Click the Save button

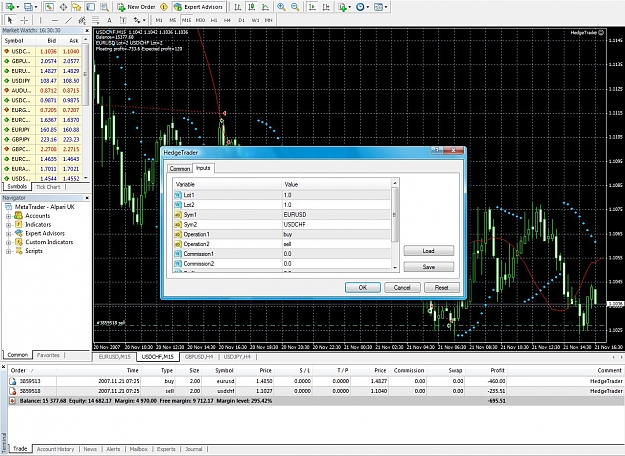428,267
